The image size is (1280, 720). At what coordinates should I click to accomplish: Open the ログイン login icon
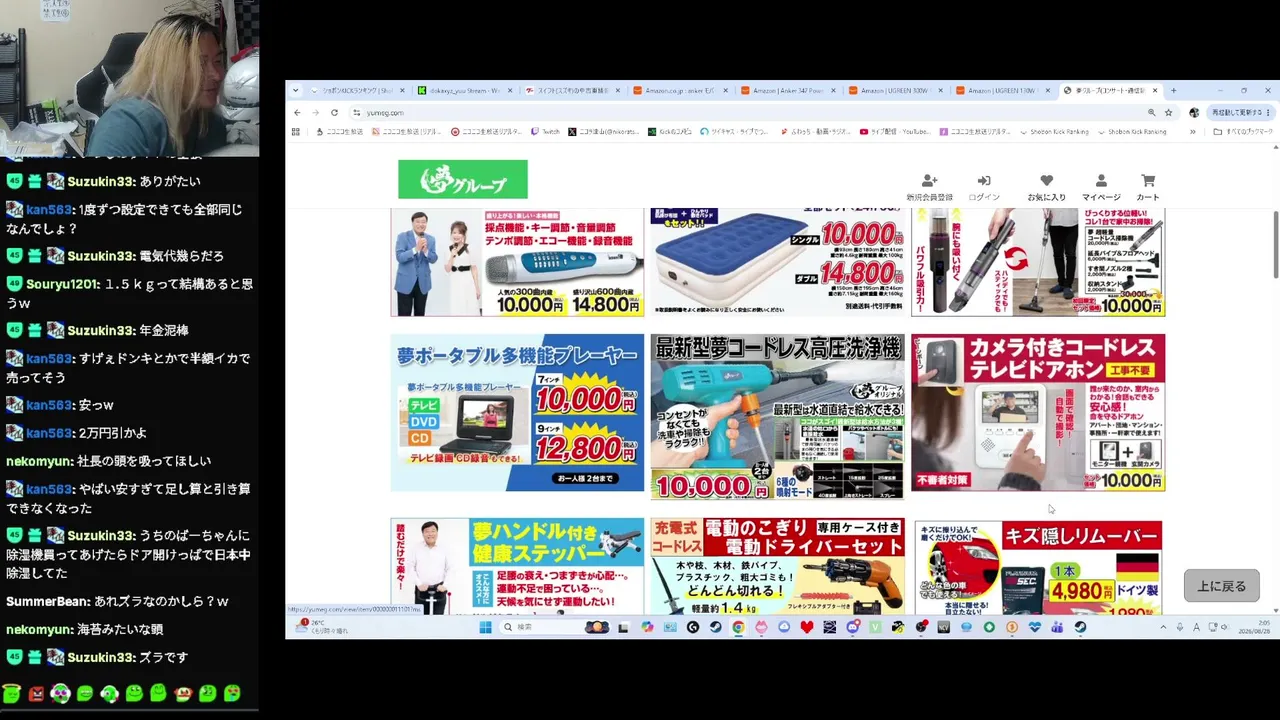984,186
